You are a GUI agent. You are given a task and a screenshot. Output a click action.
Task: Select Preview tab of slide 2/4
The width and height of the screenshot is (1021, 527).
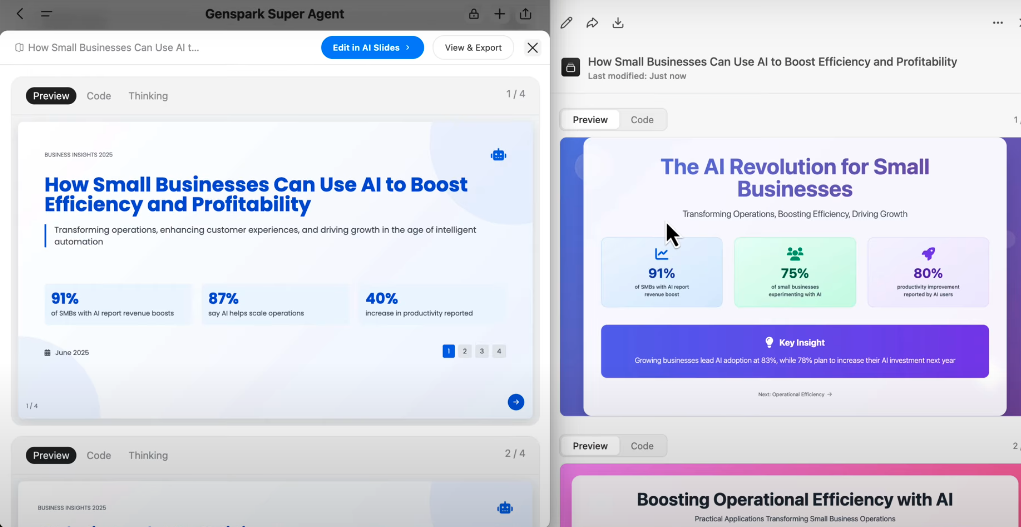point(51,455)
